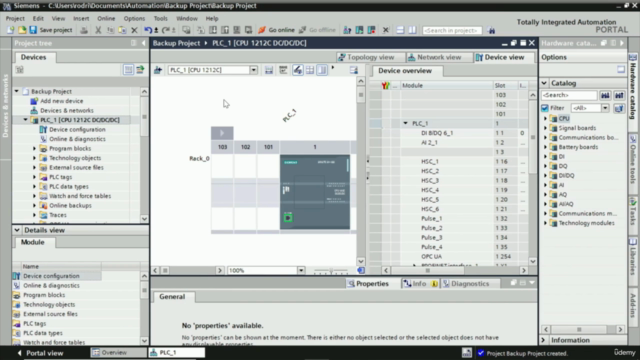Expand the Information section
Screen dimensions: 640x360
point(543,340)
